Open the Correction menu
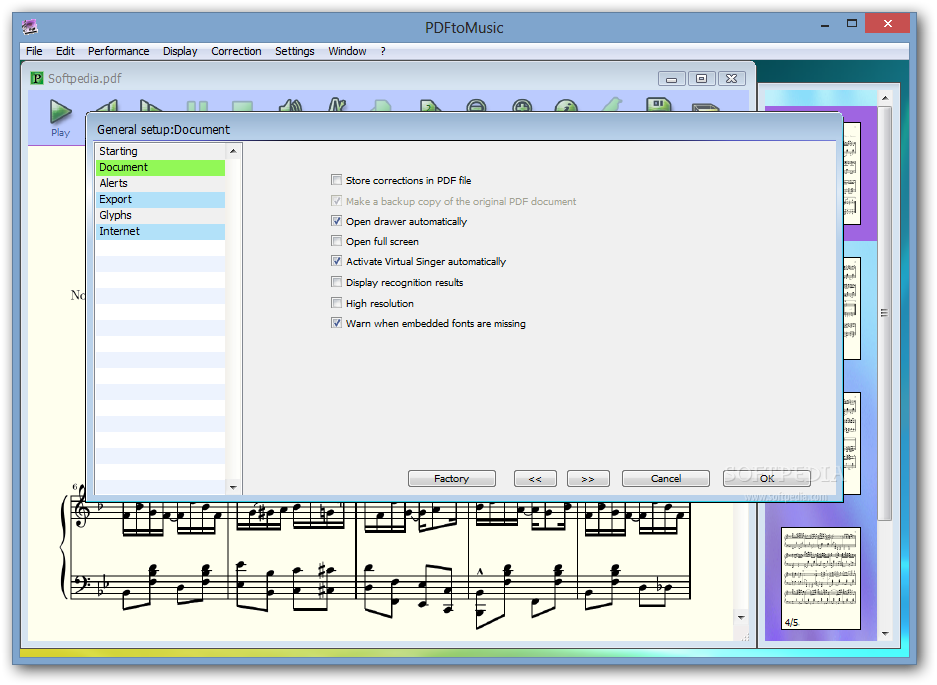The image size is (937, 685). pyautogui.click(x=236, y=51)
